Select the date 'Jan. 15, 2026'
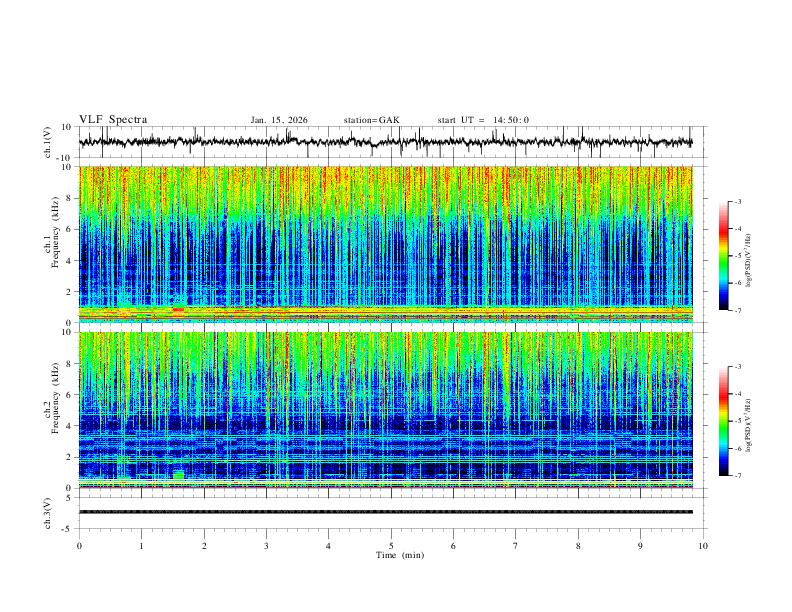792x612 pixels. [279, 120]
